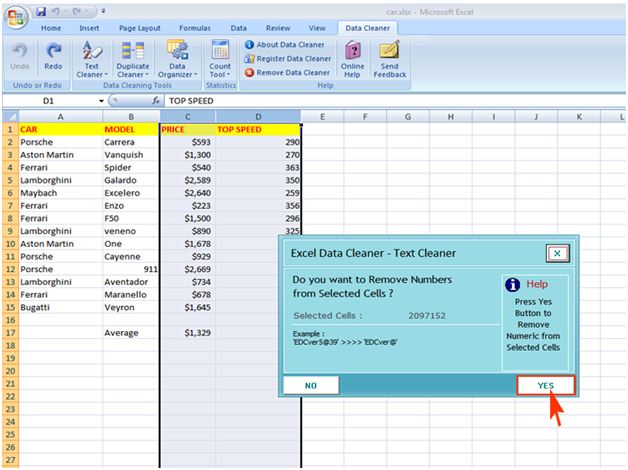Screen dimensions: 628x470
Task: Click Register Data Cleaner
Action: pyautogui.click(x=288, y=58)
